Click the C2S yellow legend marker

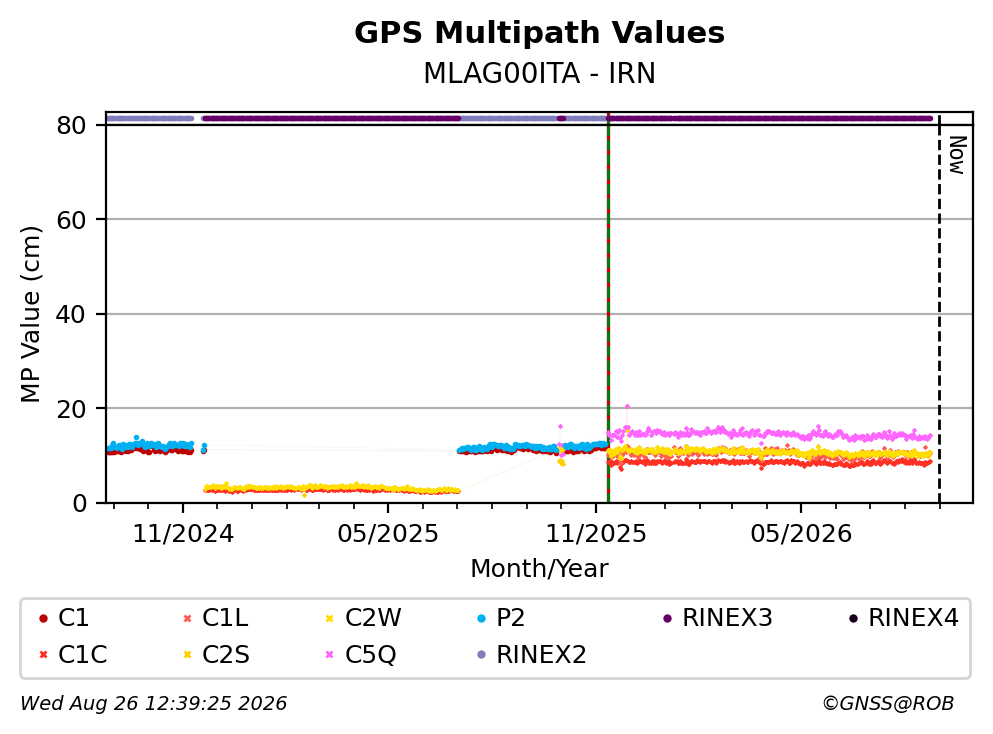click(x=187, y=654)
